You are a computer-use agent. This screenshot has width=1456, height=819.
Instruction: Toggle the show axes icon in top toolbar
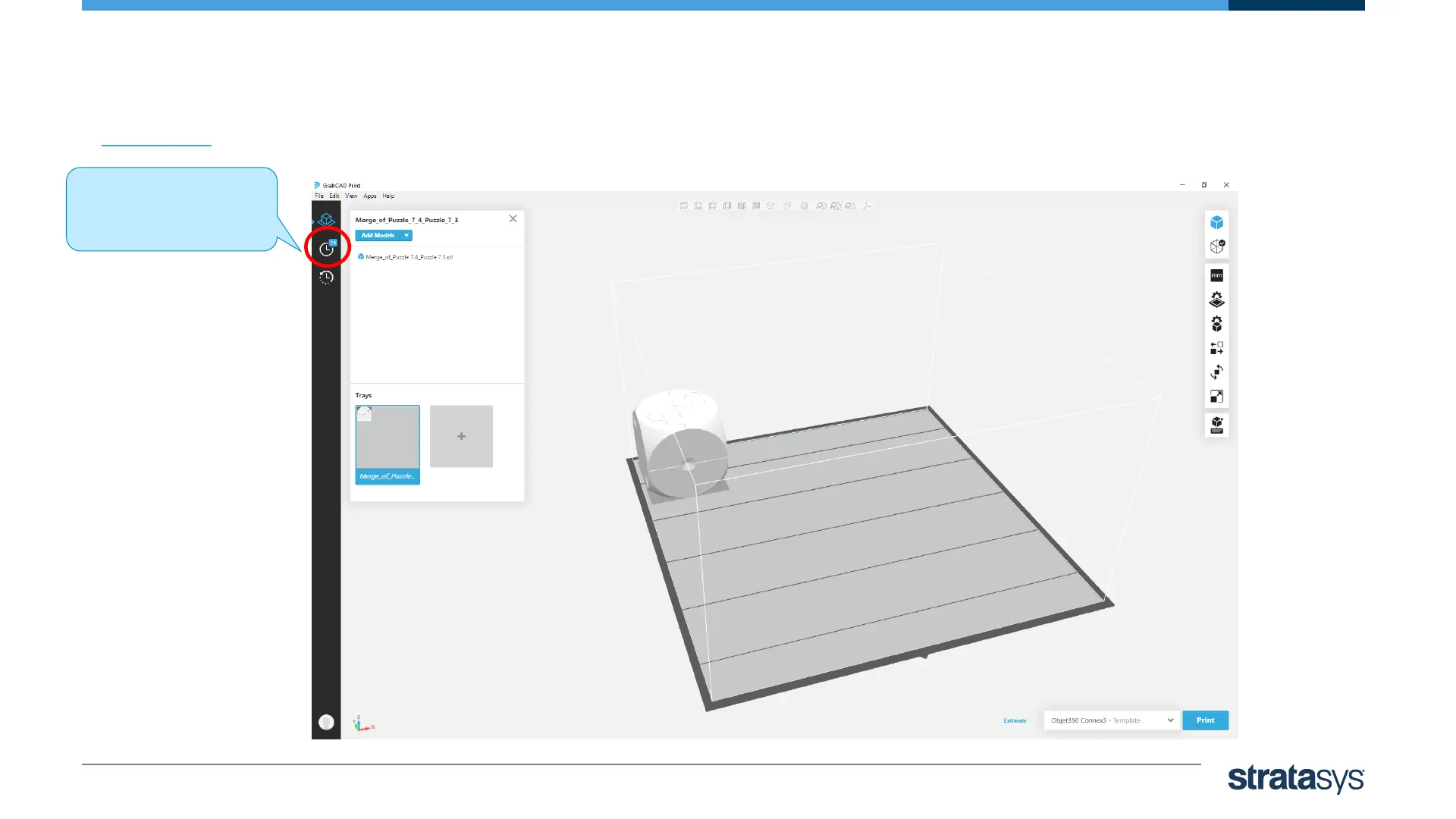pyautogui.click(x=867, y=206)
